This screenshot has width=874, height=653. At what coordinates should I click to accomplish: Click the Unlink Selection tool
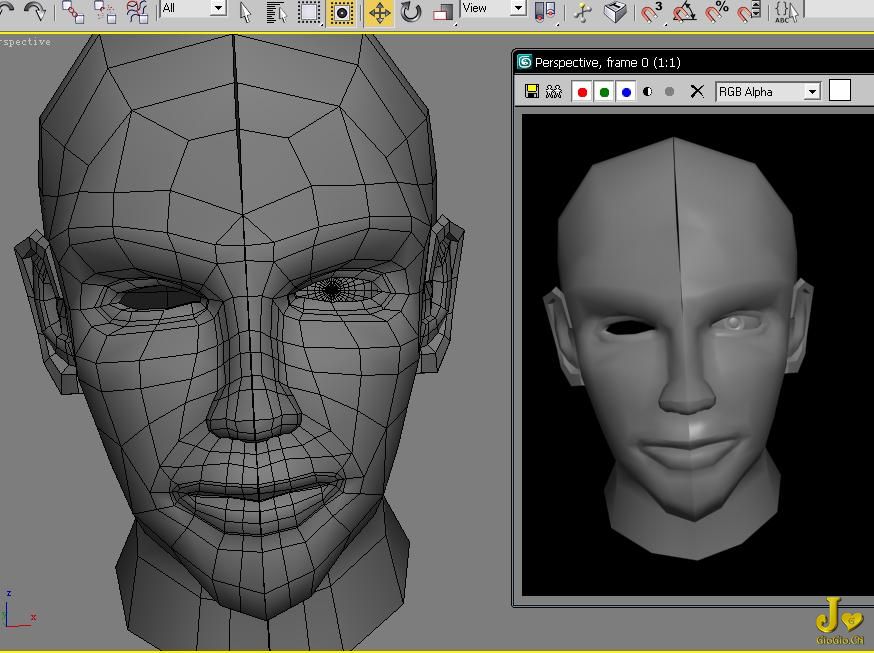pos(105,12)
